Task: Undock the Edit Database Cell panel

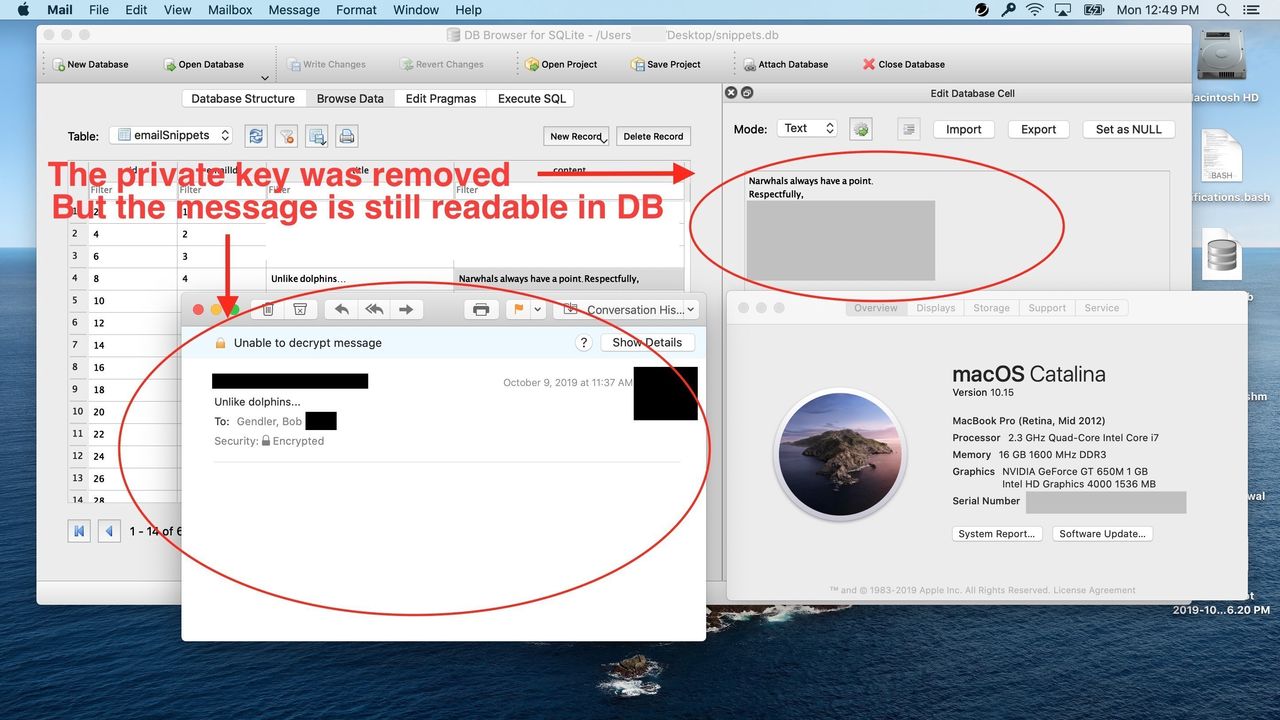Action: [746, 93]
